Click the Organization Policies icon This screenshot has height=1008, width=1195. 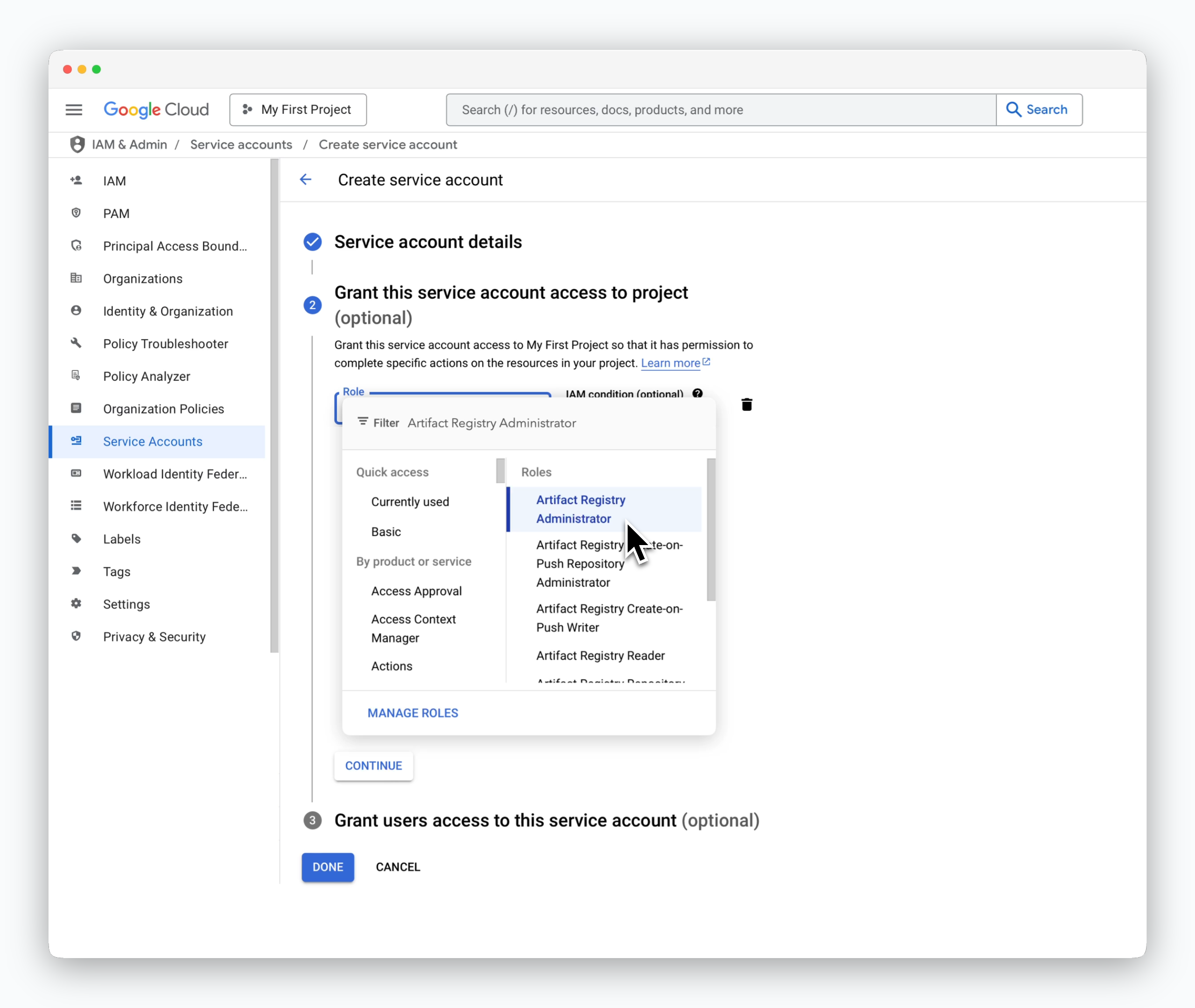(x=76, y=409)
